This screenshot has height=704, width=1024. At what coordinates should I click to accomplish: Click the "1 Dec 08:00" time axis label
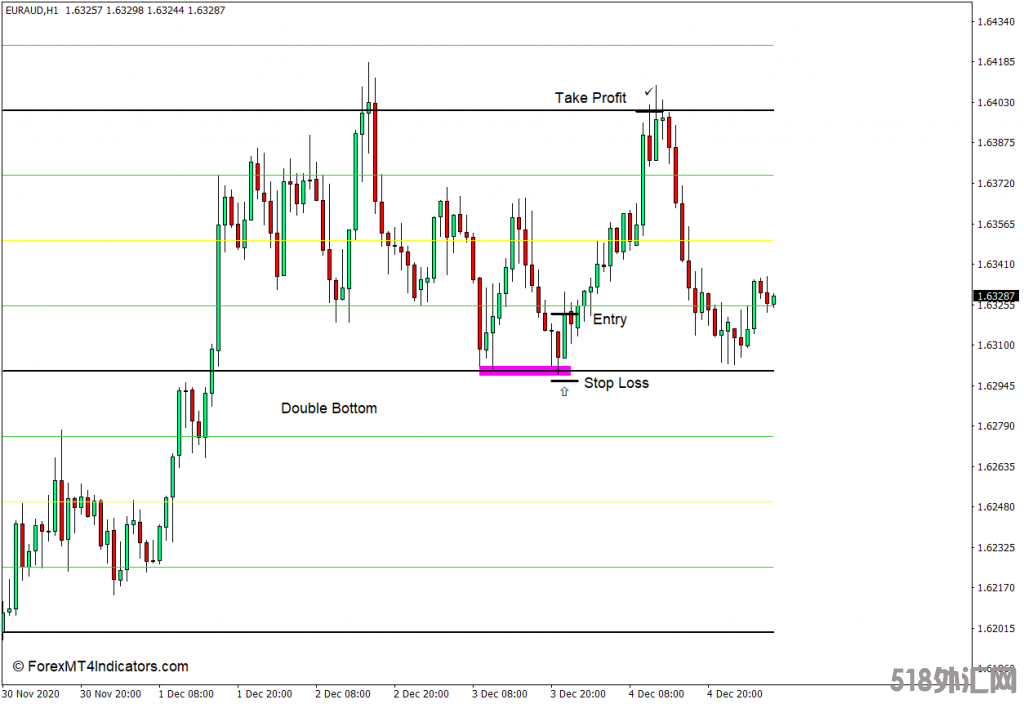(186, 694)
